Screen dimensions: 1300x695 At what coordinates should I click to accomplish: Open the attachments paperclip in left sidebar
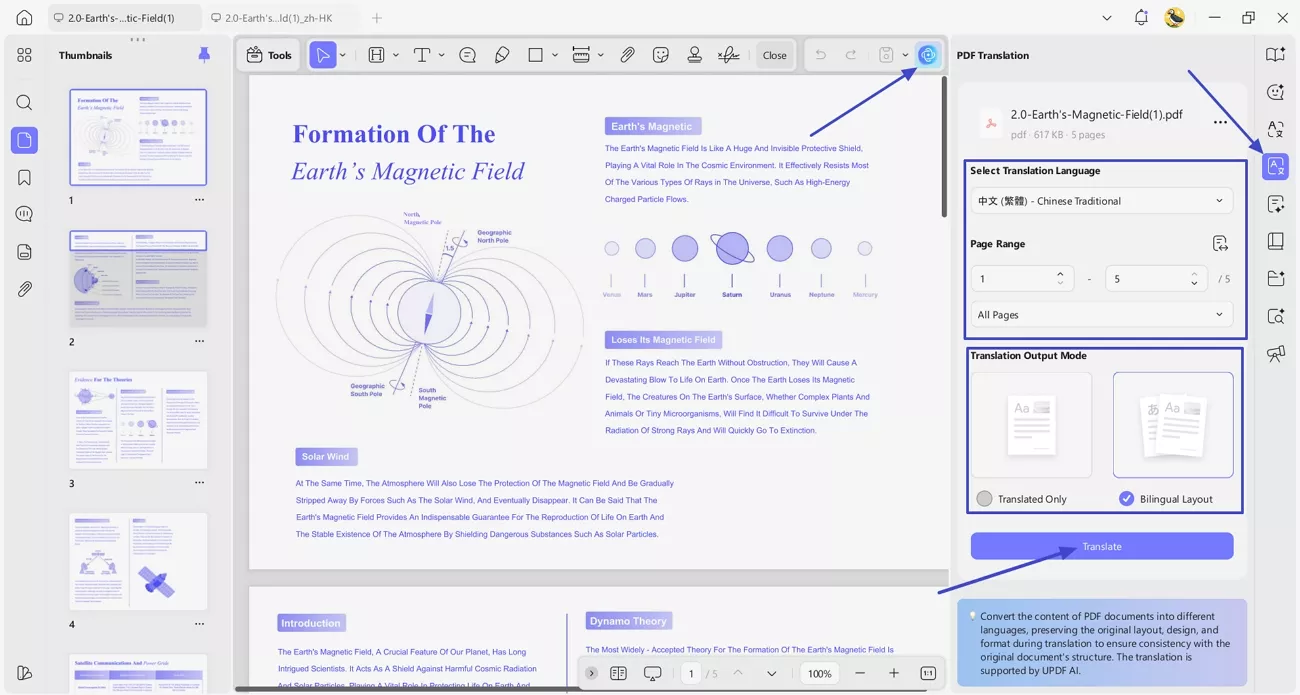[x=24, y=289]
